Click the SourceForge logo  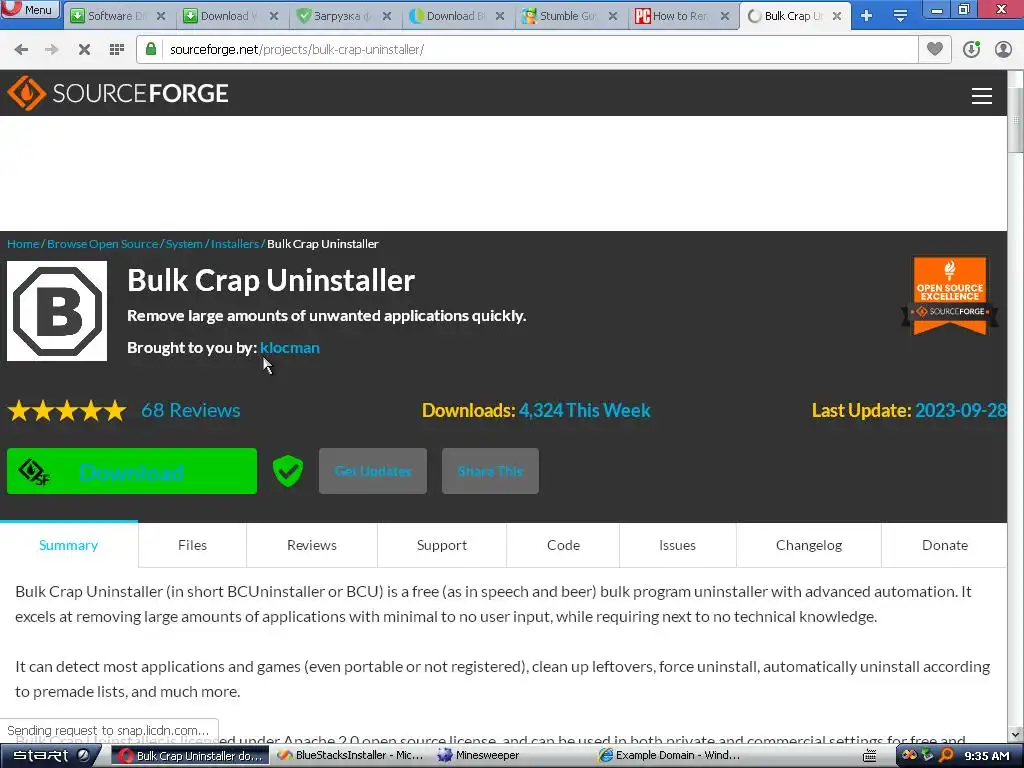(118, 93)
